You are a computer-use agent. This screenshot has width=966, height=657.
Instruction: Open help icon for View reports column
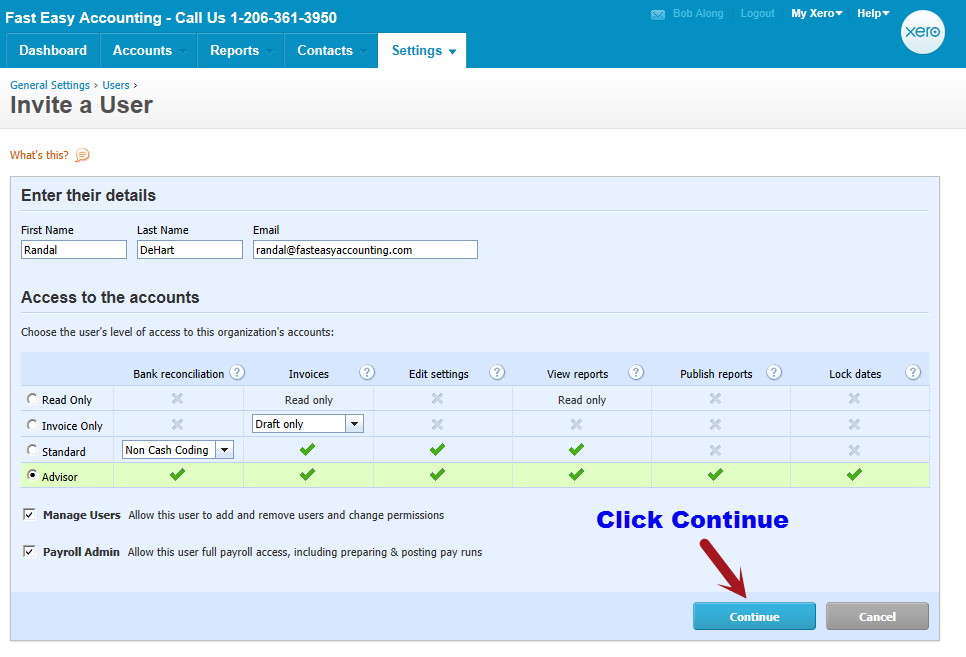pos(636,372)
